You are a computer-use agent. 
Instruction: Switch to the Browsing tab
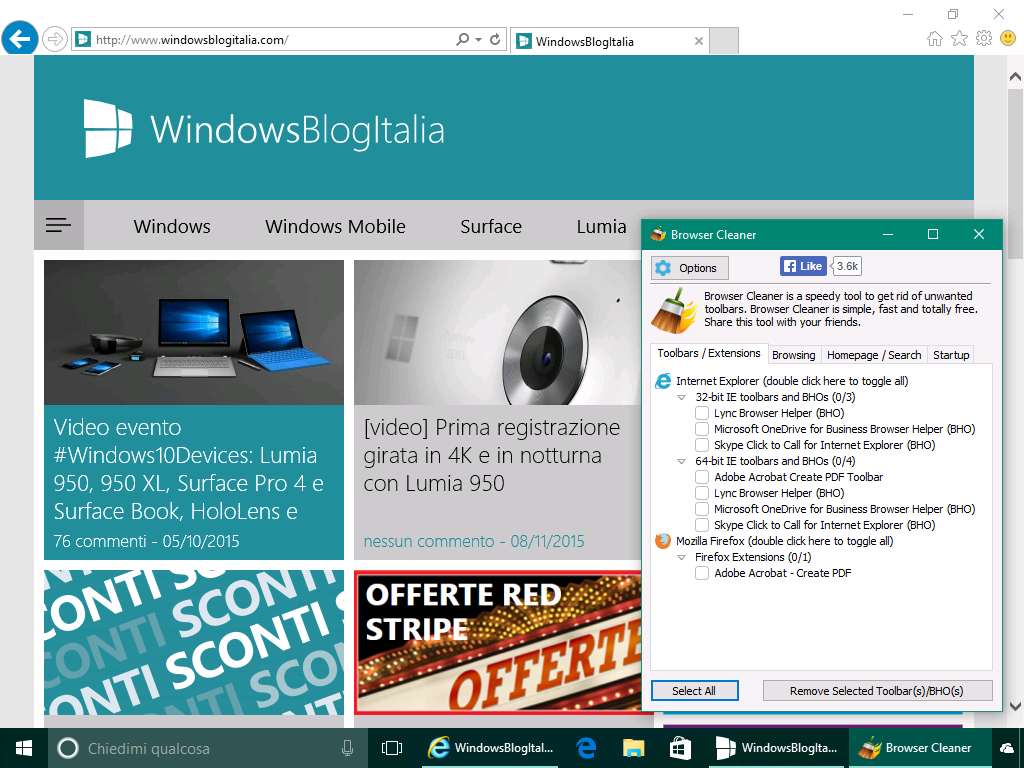coord(794,355)
